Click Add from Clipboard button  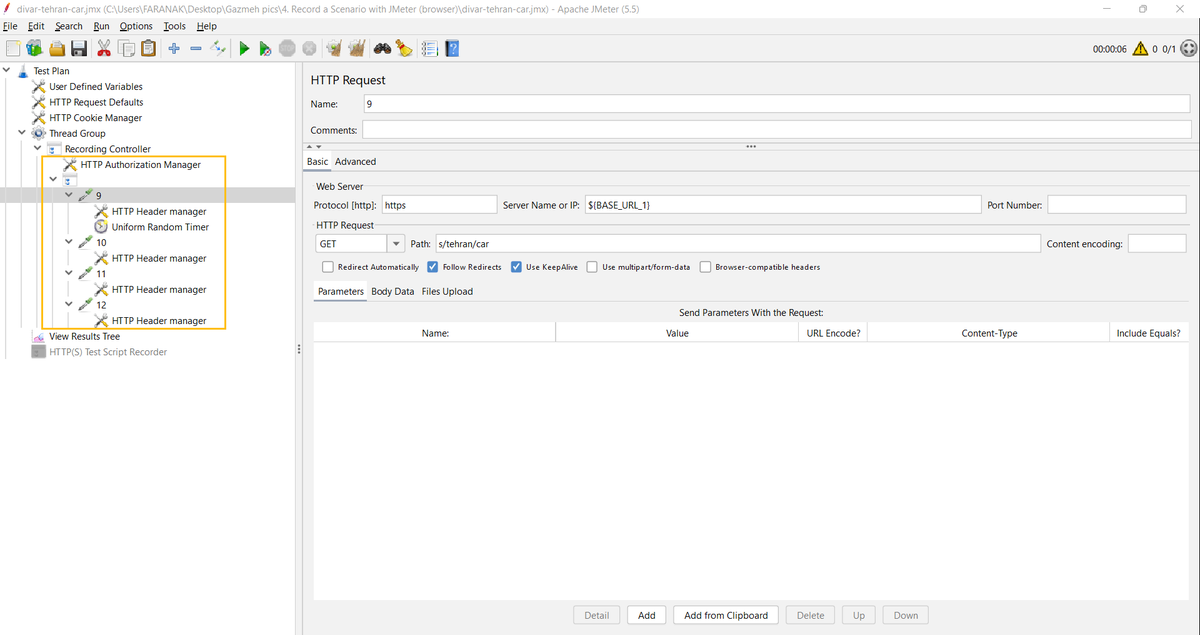[726, 615]
